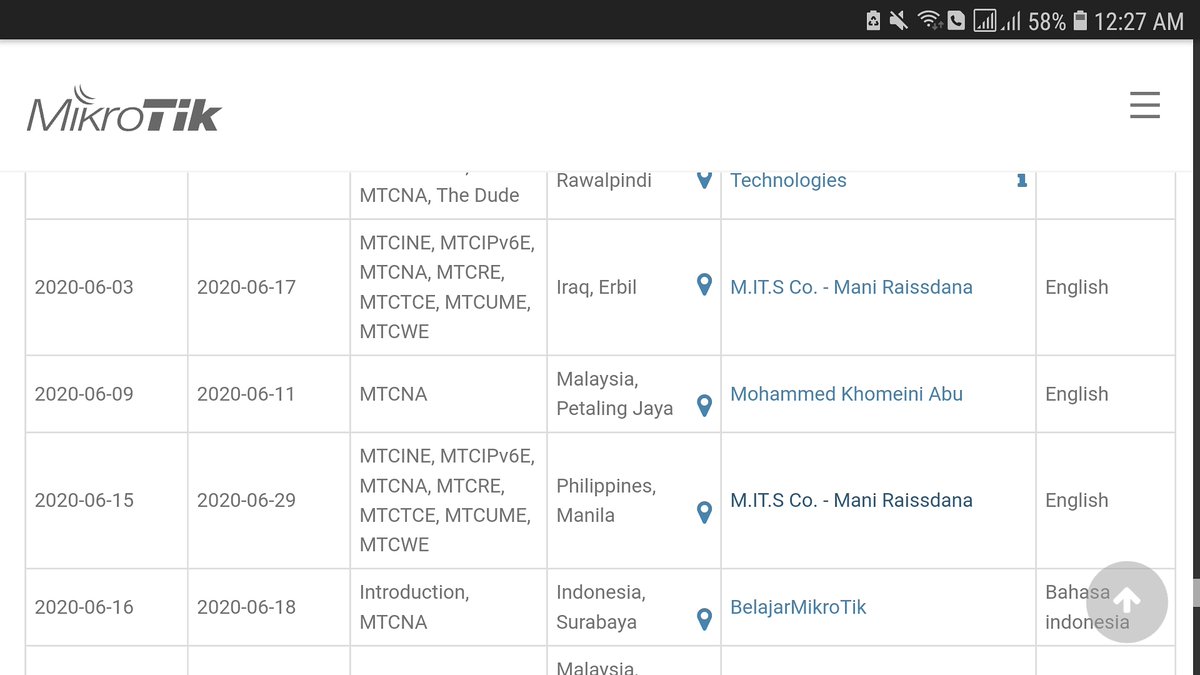Open the hamburger navigation menu
This screenshot has height=675, width=1200.
1145,105
